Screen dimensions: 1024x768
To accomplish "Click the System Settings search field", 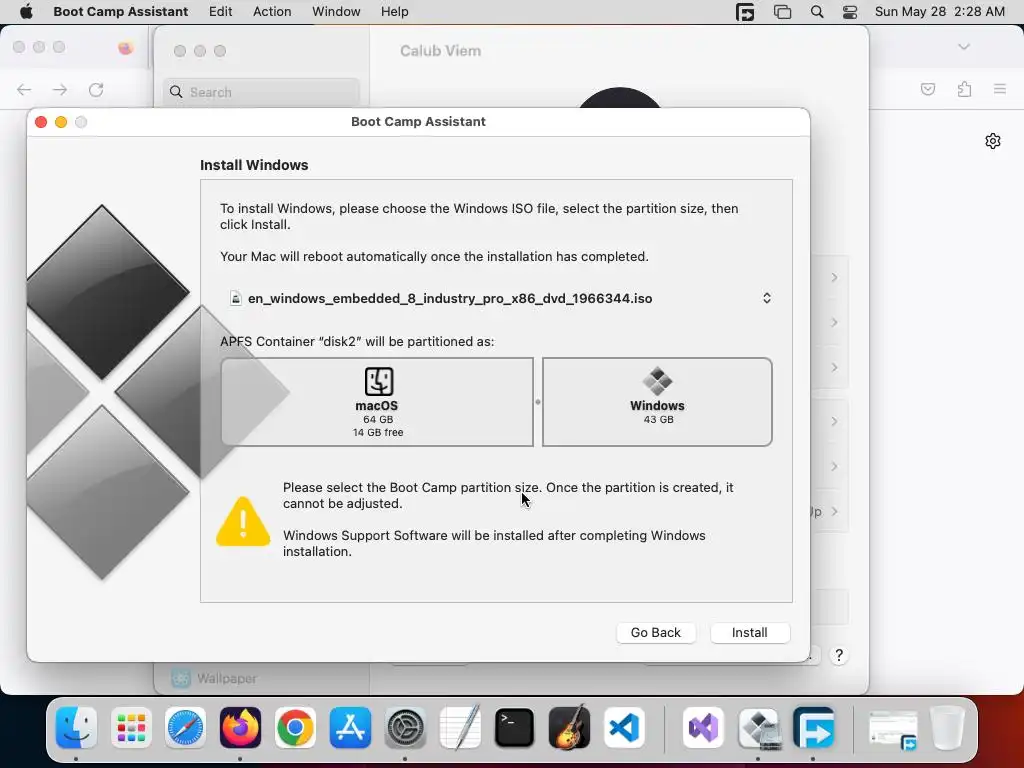I will (261, 92).
